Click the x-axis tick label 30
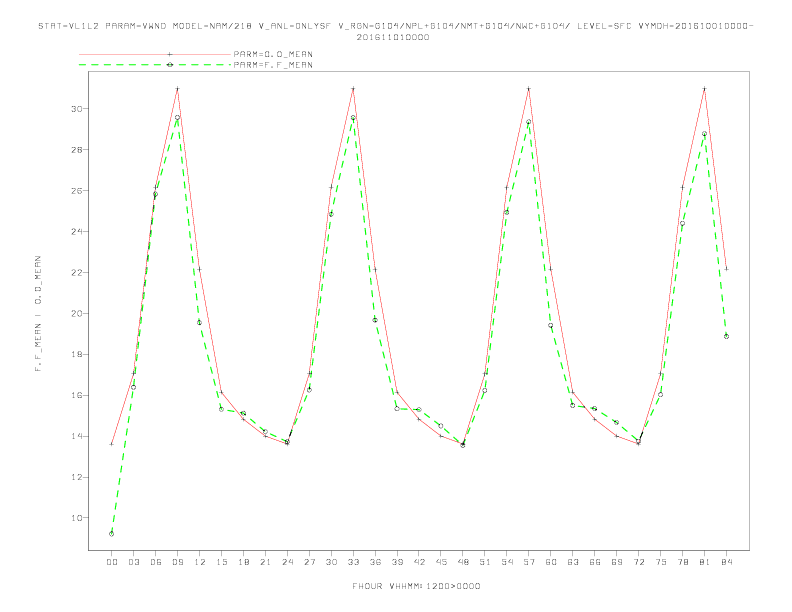The width and height of the screenshot is (792, 612). [x=331, y=562]
